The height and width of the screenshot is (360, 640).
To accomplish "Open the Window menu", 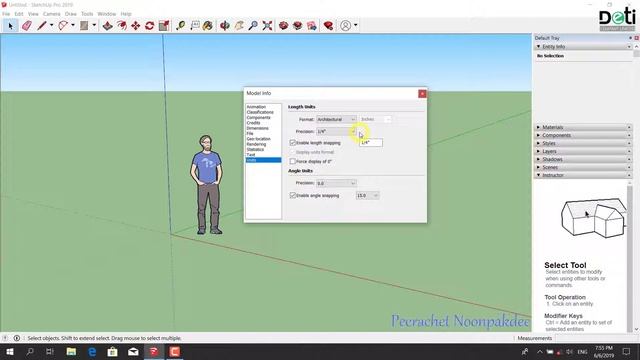I will coord(107,14).
